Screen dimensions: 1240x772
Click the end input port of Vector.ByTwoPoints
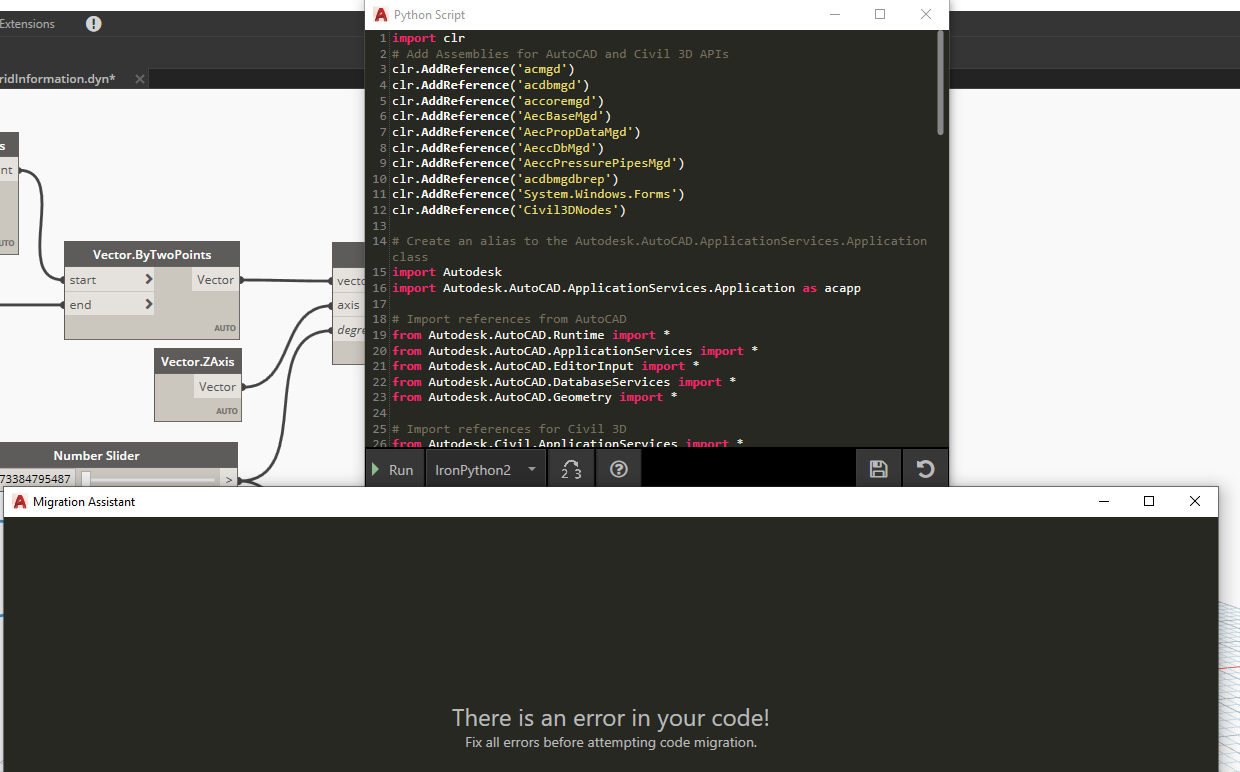tap(110, 305)
